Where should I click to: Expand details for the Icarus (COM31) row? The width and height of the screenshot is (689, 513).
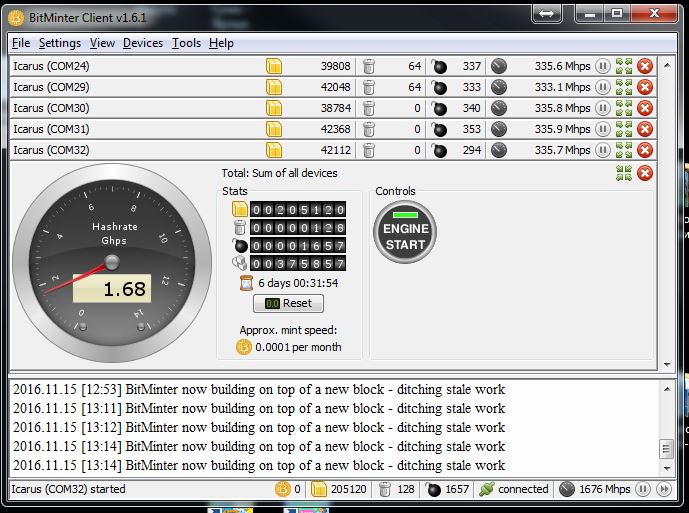(x=624, y=129)
